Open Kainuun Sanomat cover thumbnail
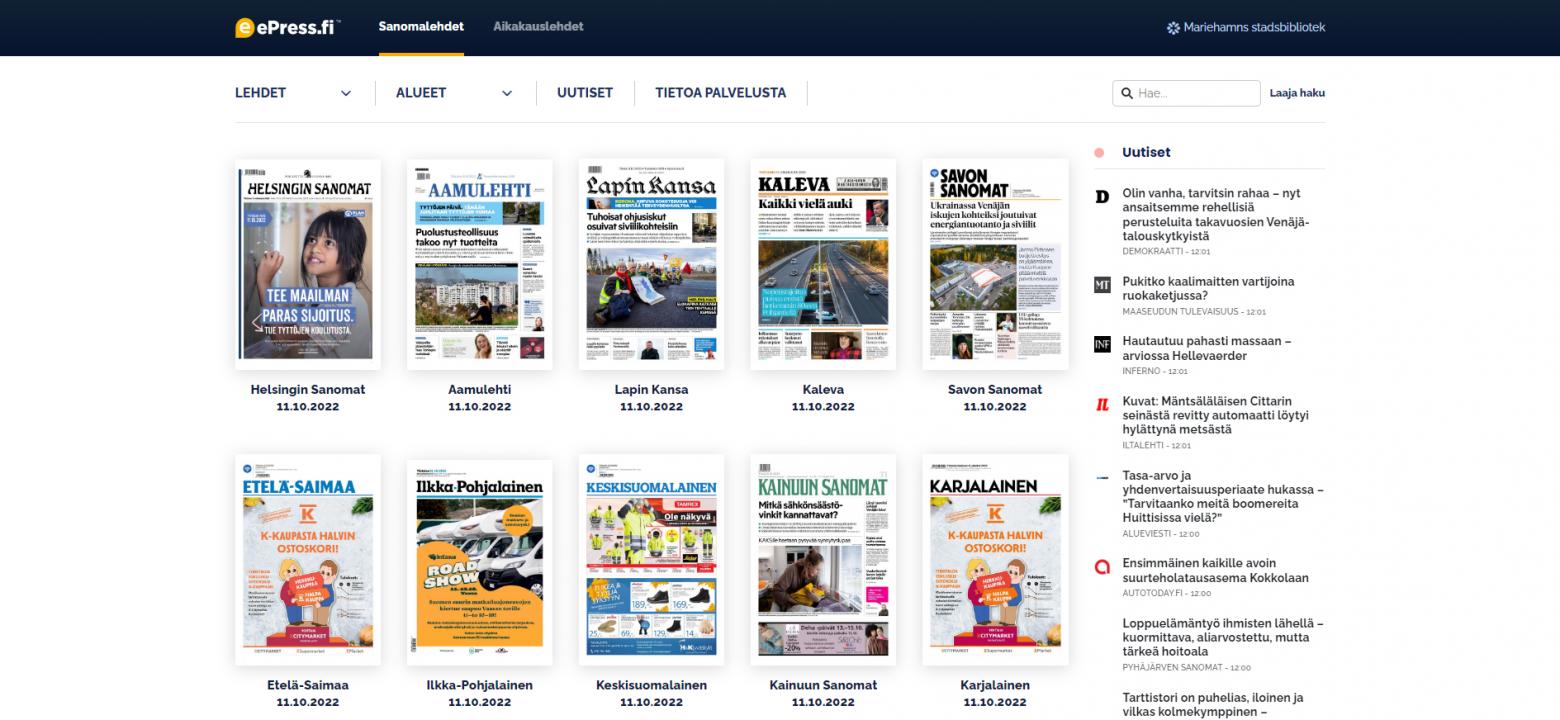Image resolution: width=1560 pixels, height=720 pixels. coord(823,560)
